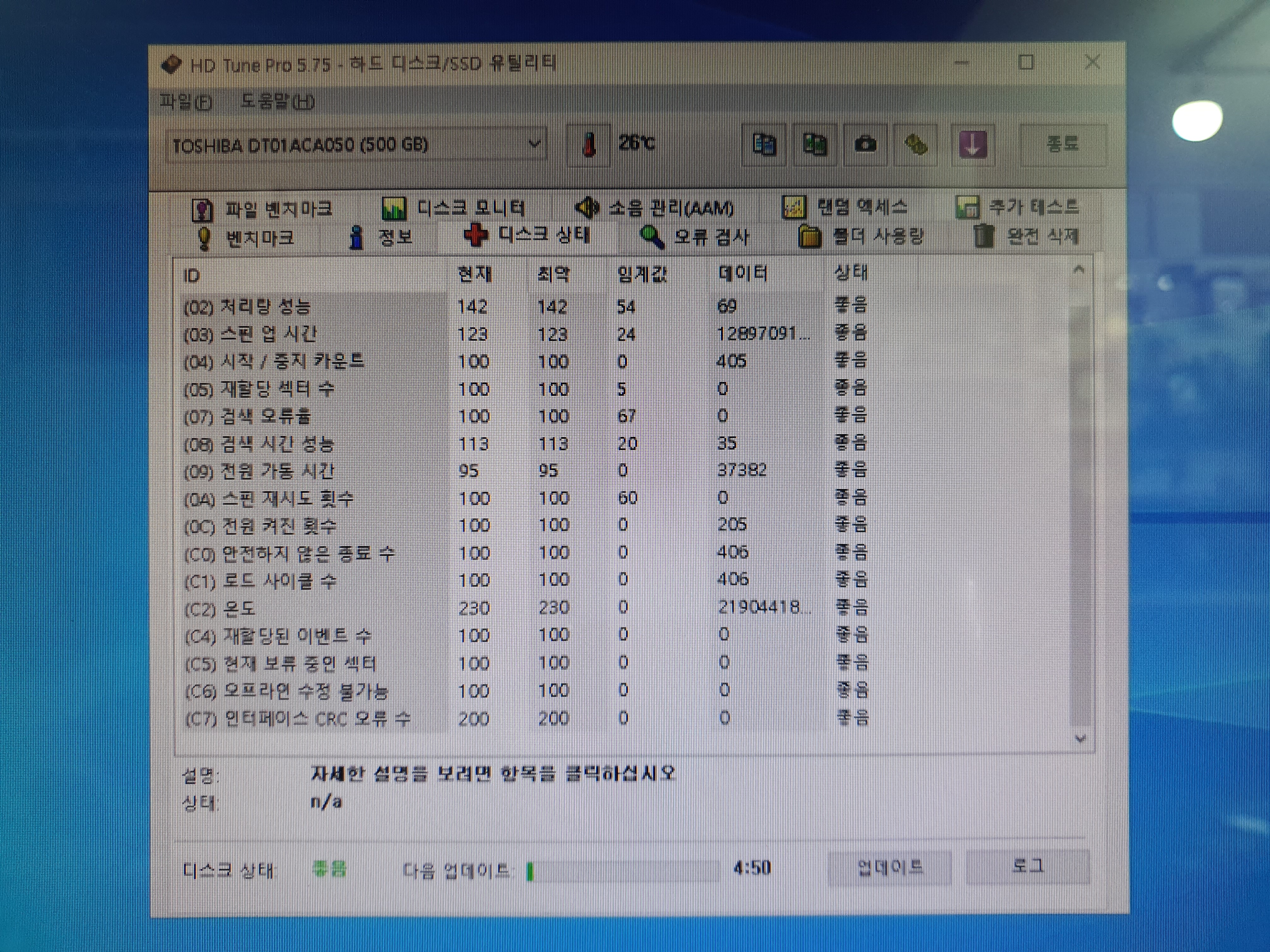Click the thermometer temperature icon
The height and width of the screenshot is (952, 1270).
(x=588, y=144)
